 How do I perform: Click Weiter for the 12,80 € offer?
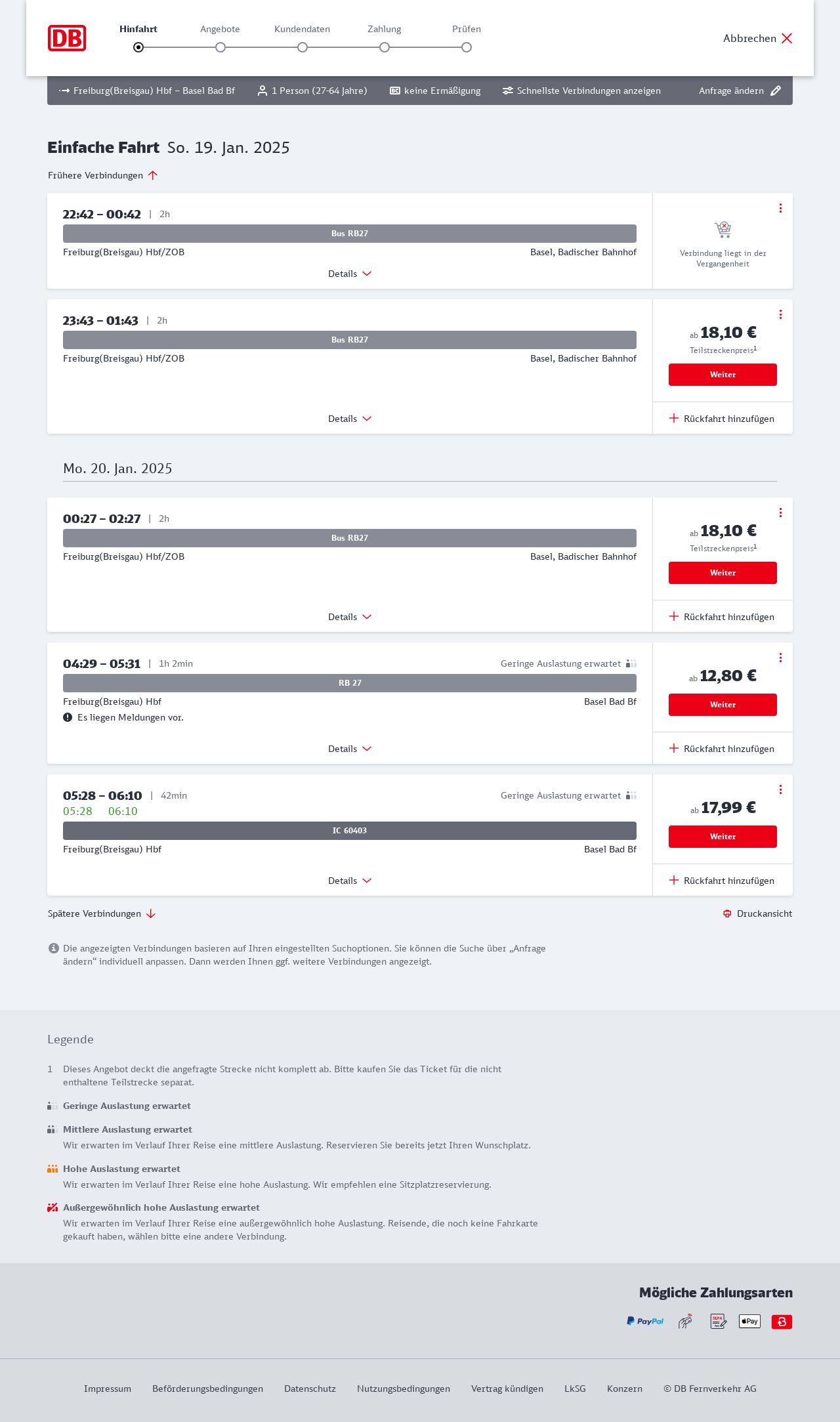tap(723, 705)
